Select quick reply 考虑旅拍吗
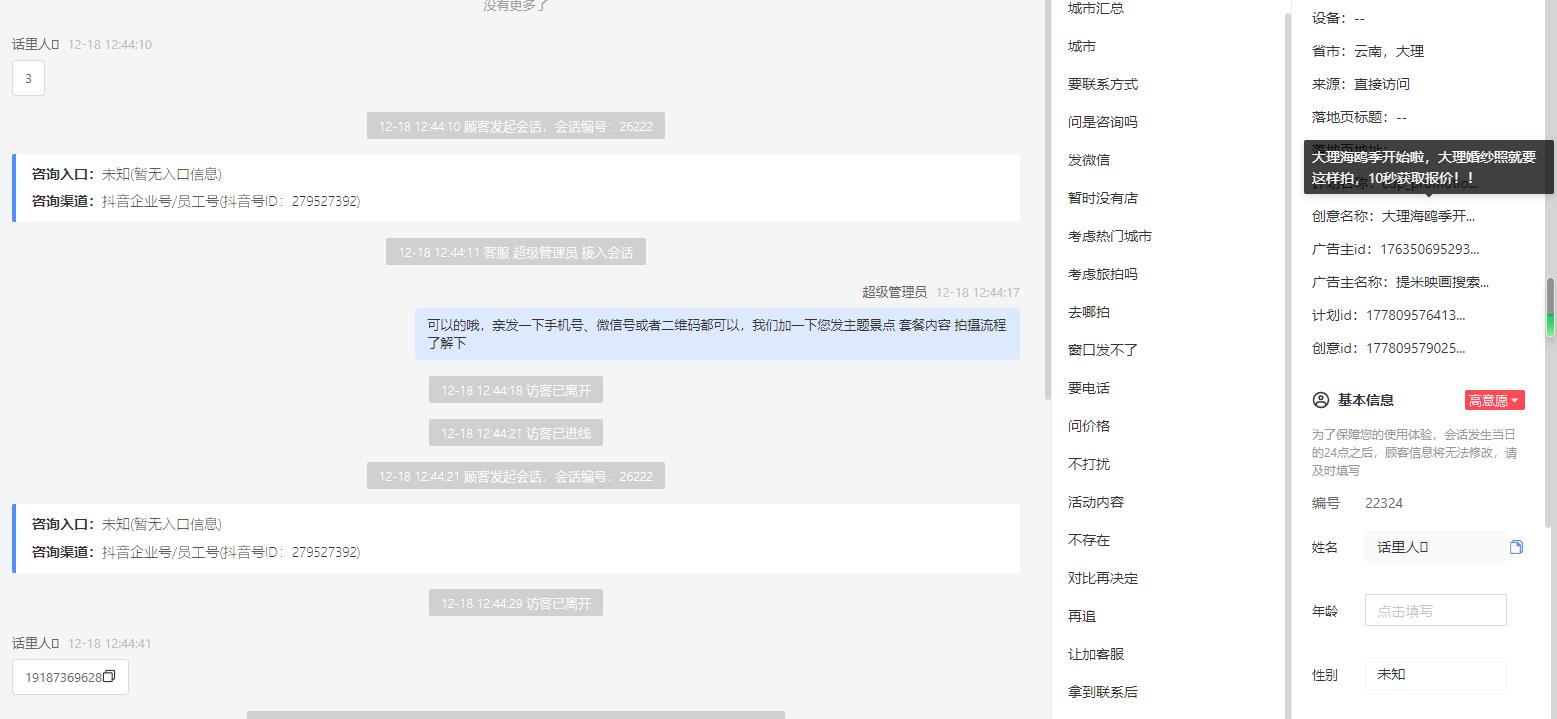 [1102, 274]
